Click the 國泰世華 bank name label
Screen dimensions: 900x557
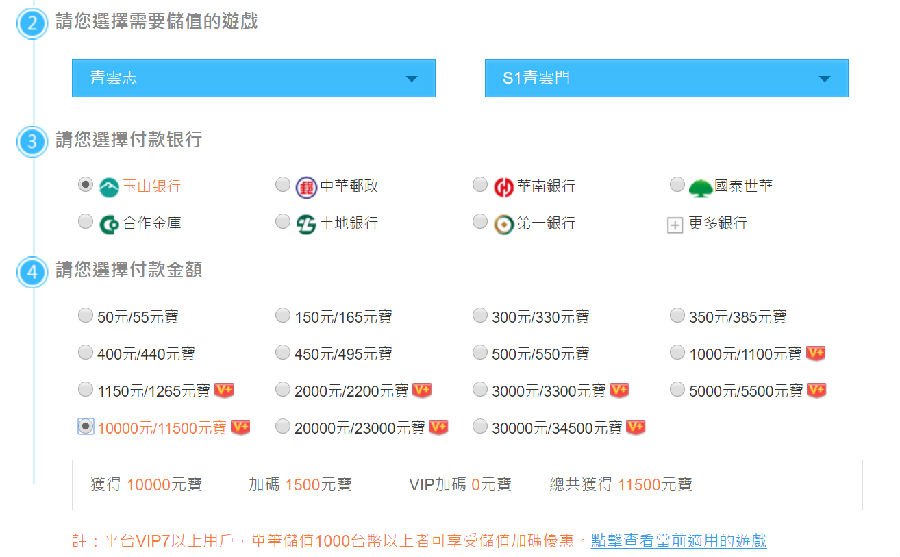[x=745, y=186]
